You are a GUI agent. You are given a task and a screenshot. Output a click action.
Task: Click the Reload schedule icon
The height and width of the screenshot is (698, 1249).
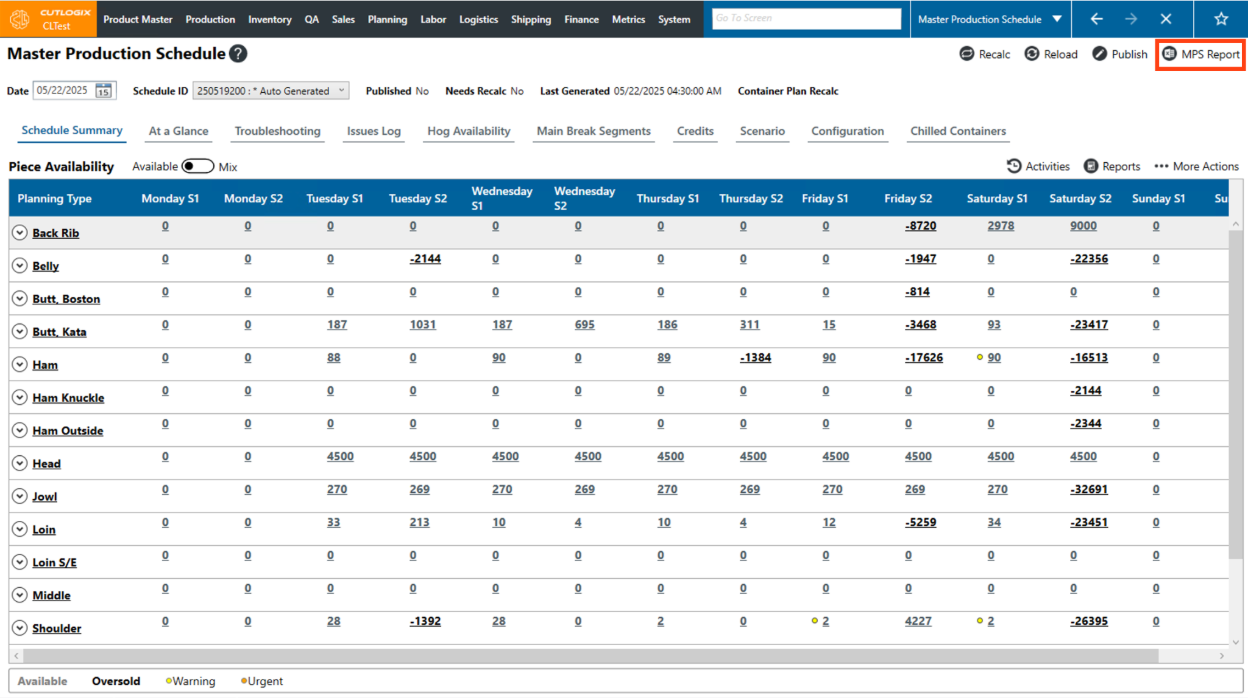[1032, 54]
